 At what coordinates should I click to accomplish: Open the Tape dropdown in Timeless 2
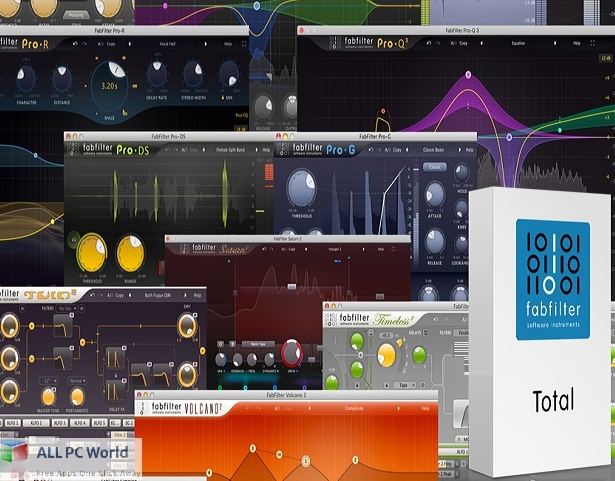(x=405, y=385)
